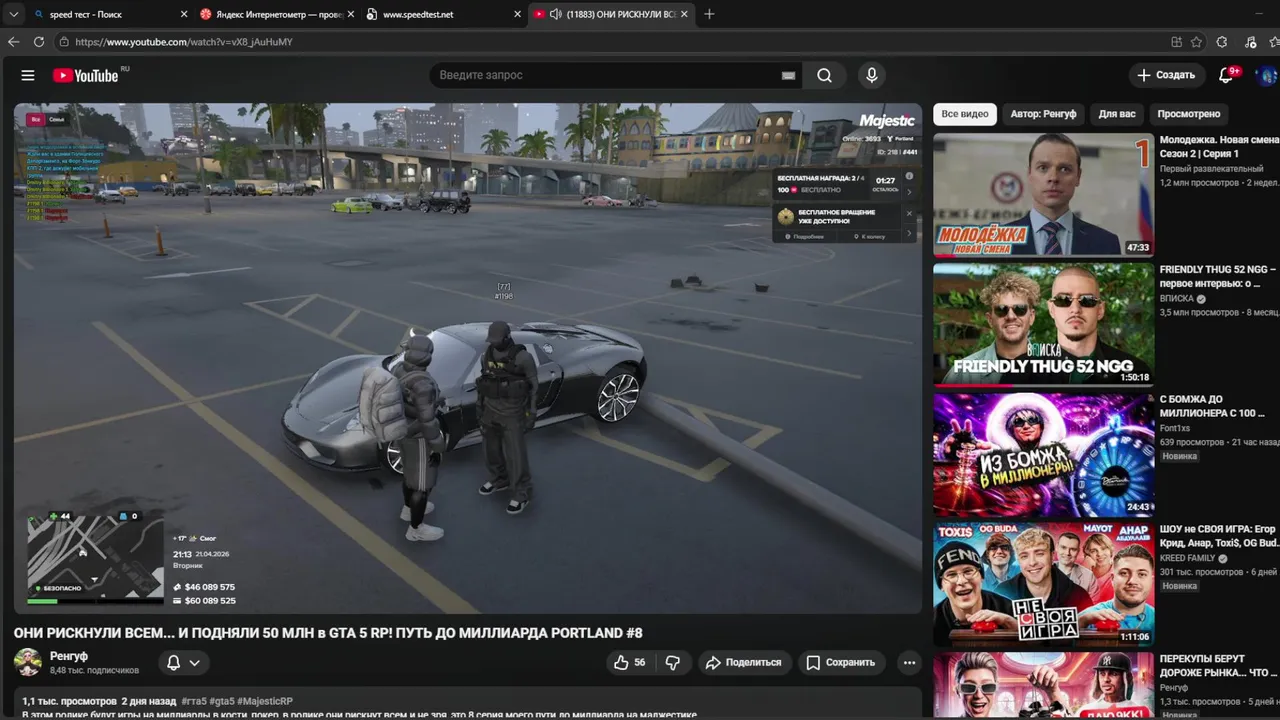This screenshot has height=720, width=1280.
Task: Open the browser extensions puzzle icon
Action: click(1222, 42)
